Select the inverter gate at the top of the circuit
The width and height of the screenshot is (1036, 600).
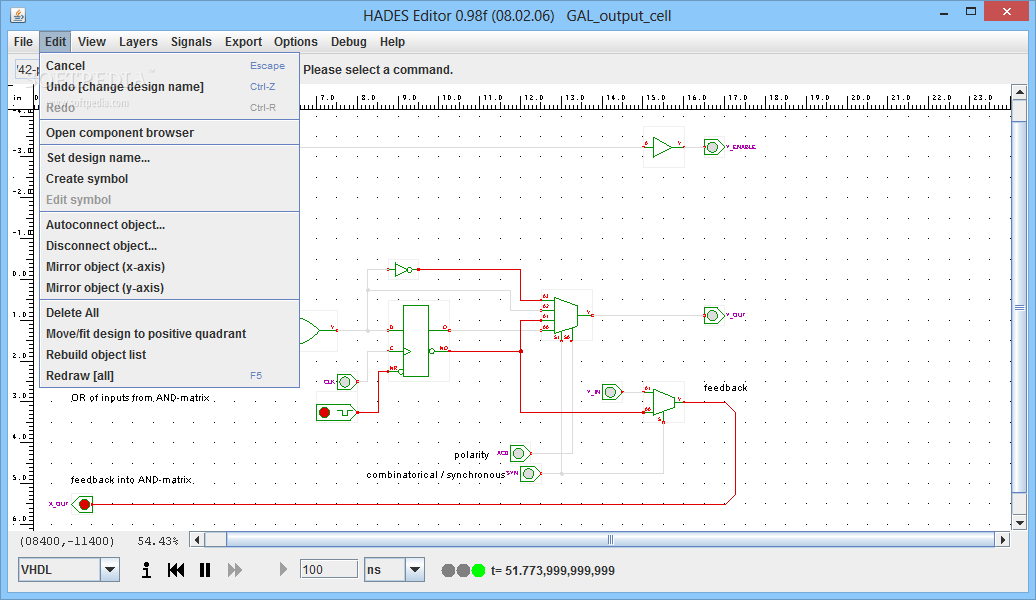(403, 270)
